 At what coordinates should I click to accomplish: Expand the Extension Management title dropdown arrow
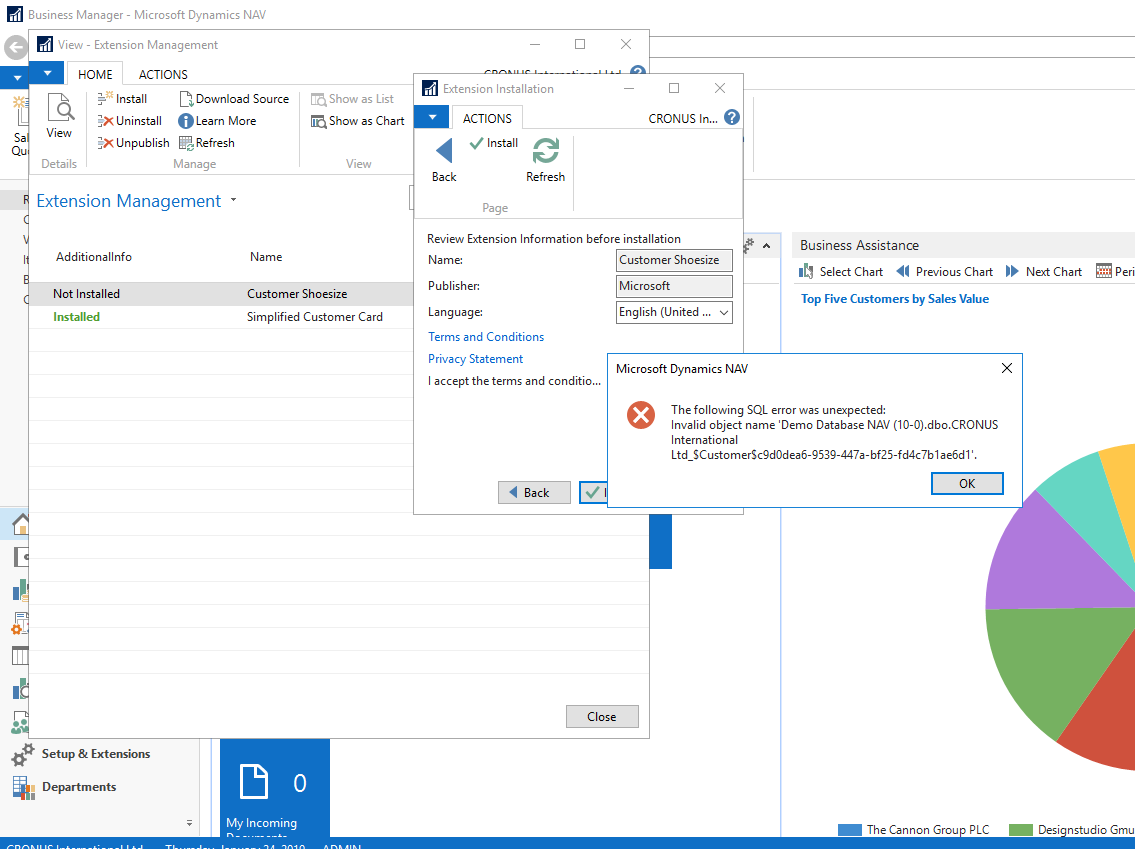[x=233, y=200]
